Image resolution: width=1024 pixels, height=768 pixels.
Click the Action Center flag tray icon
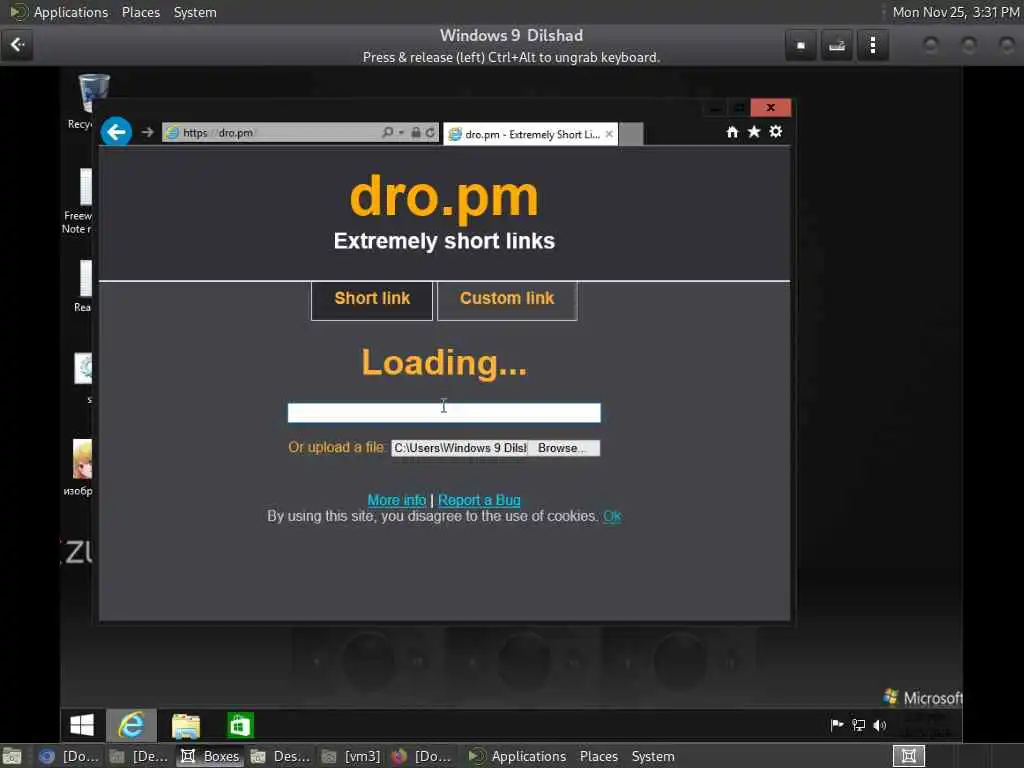pos(837,725)
